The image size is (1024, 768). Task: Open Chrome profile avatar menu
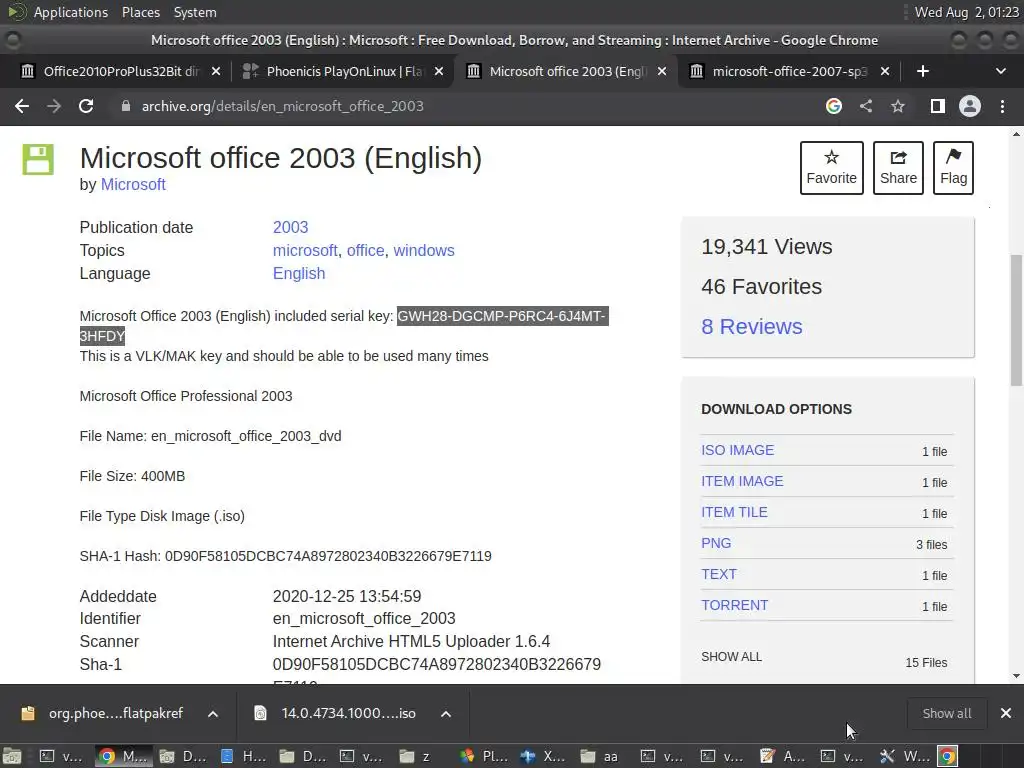(970, 106)
